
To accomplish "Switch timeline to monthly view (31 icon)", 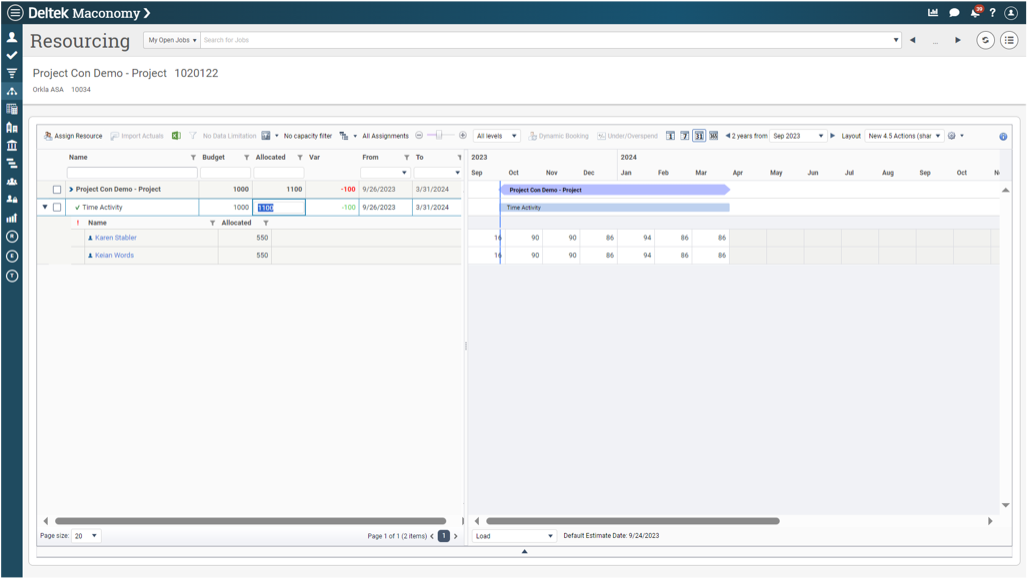I will point(699,136).
